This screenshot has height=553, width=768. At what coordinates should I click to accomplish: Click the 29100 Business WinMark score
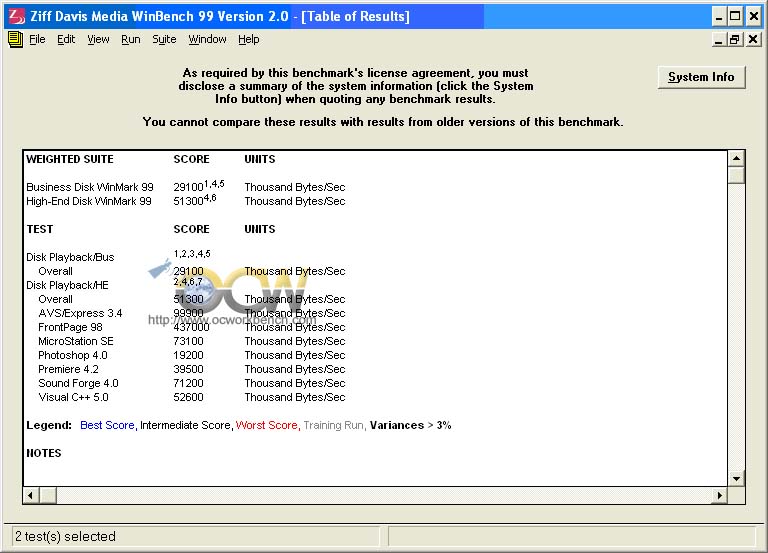[x=189, y=187]
